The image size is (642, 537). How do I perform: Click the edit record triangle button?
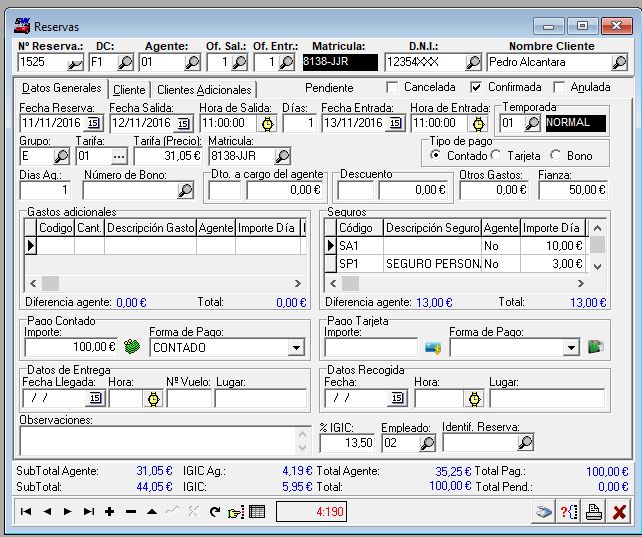point(152,512)
